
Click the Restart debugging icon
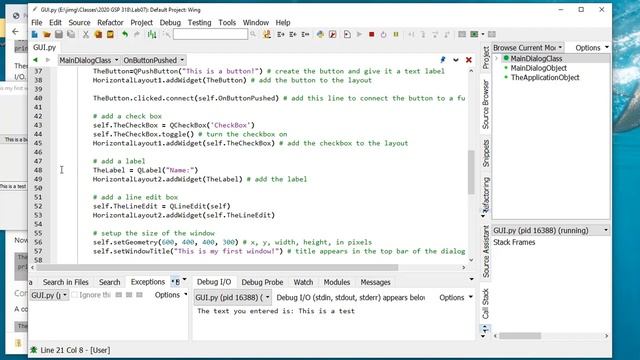[x=383, y=35]
